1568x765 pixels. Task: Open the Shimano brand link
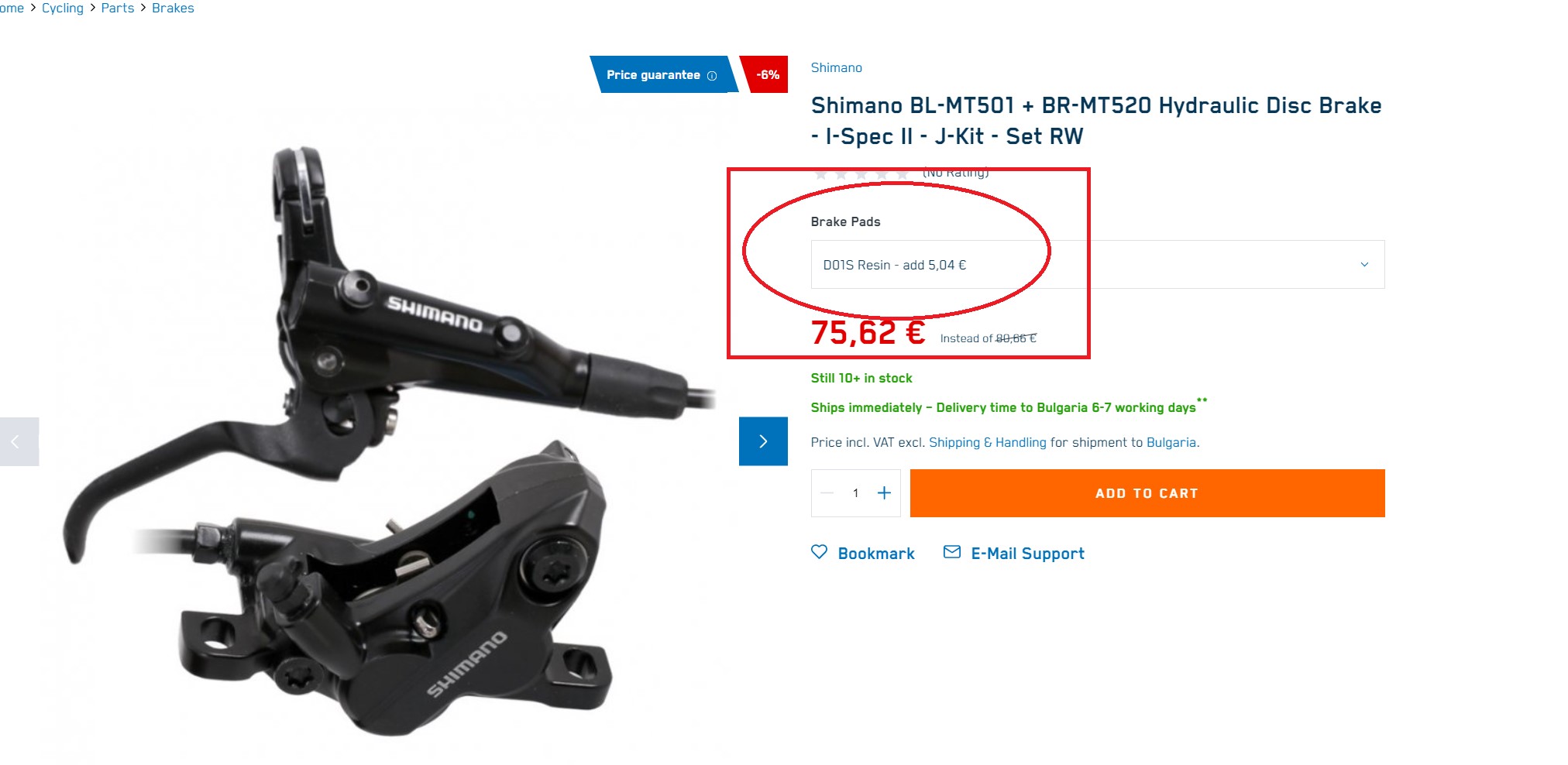tap(836, 67)
